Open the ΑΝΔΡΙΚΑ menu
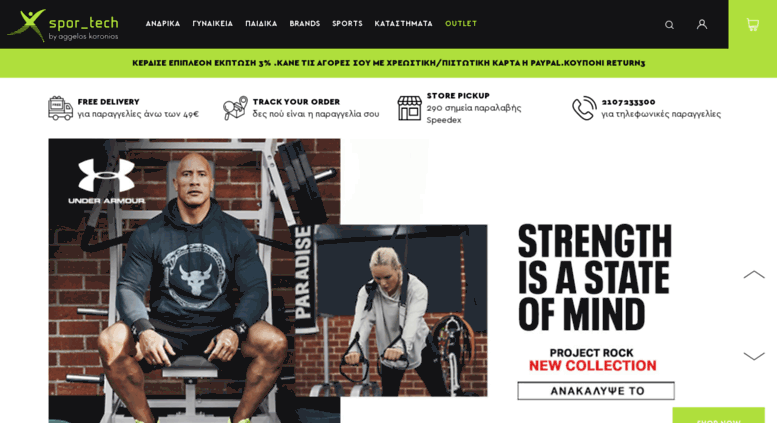Screen dimensions: 777x423 pyautogui.click(x=163, y=24)
